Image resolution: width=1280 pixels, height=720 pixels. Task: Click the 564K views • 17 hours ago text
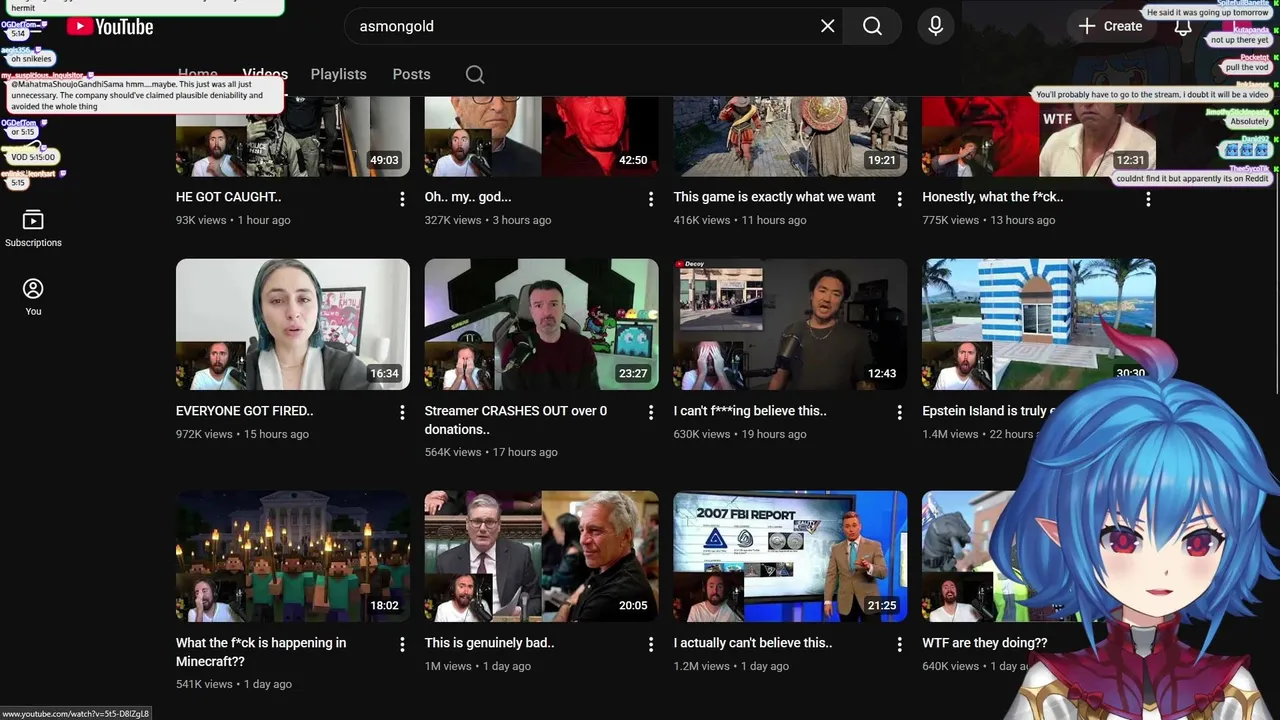click(x=491, y=452)
